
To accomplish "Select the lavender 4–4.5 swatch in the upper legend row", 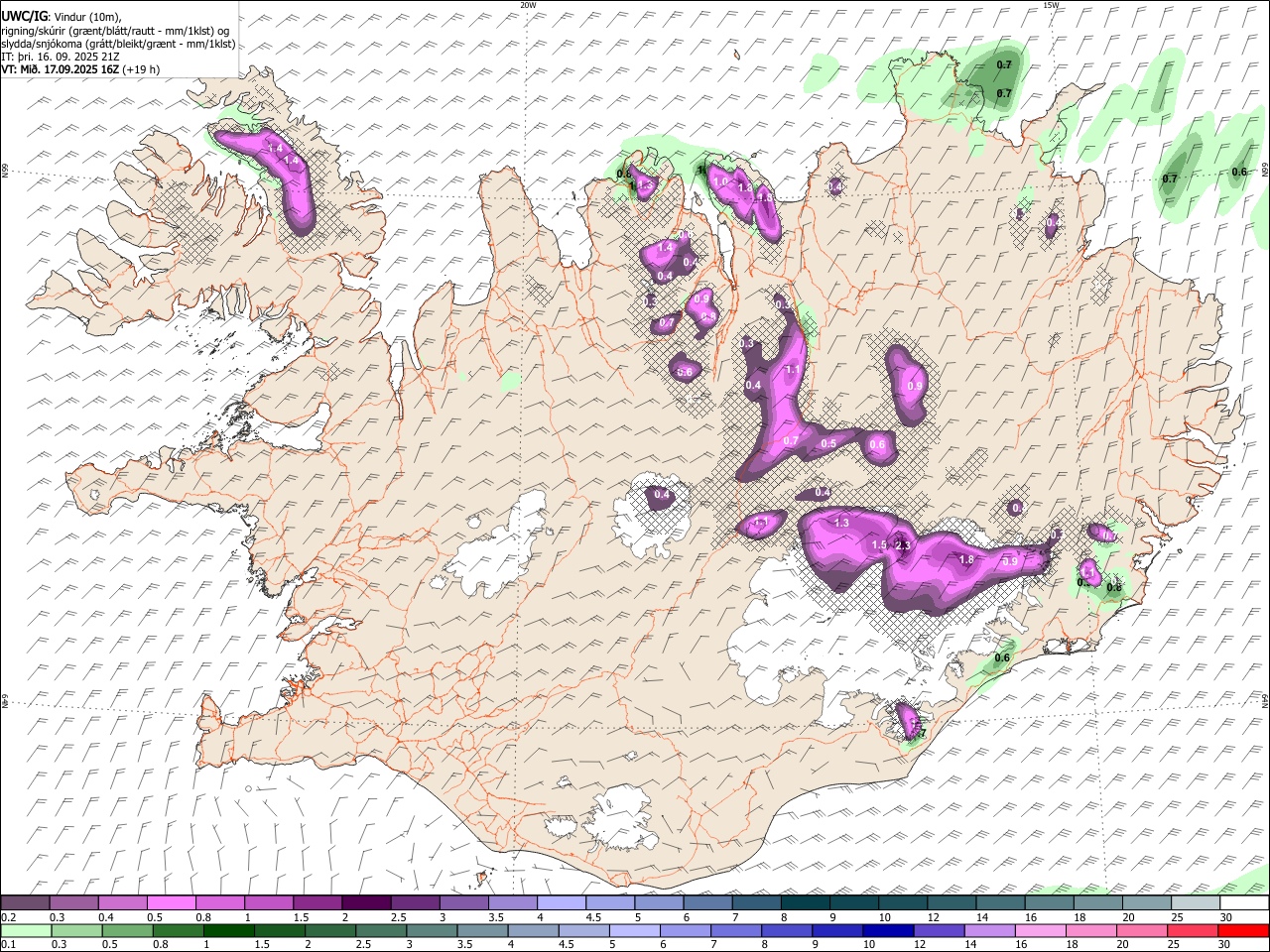I will (562, 903).
